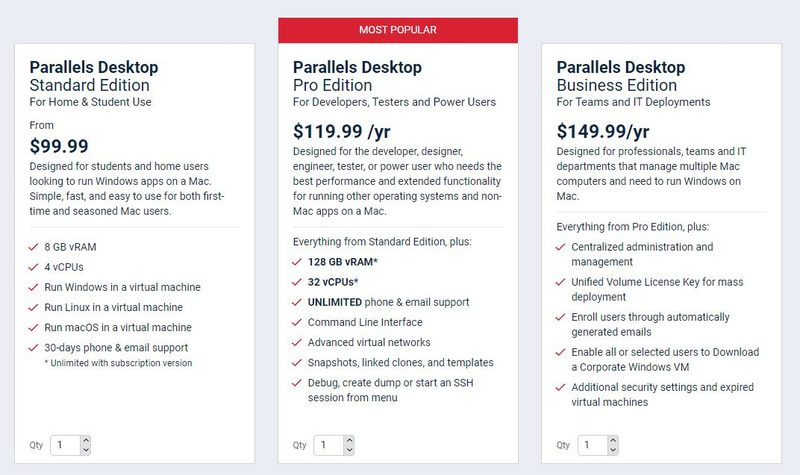800x475 pixels.
Task: Decrease Standard Edition quantity with down arrow
Action: (x=85, y=450)
